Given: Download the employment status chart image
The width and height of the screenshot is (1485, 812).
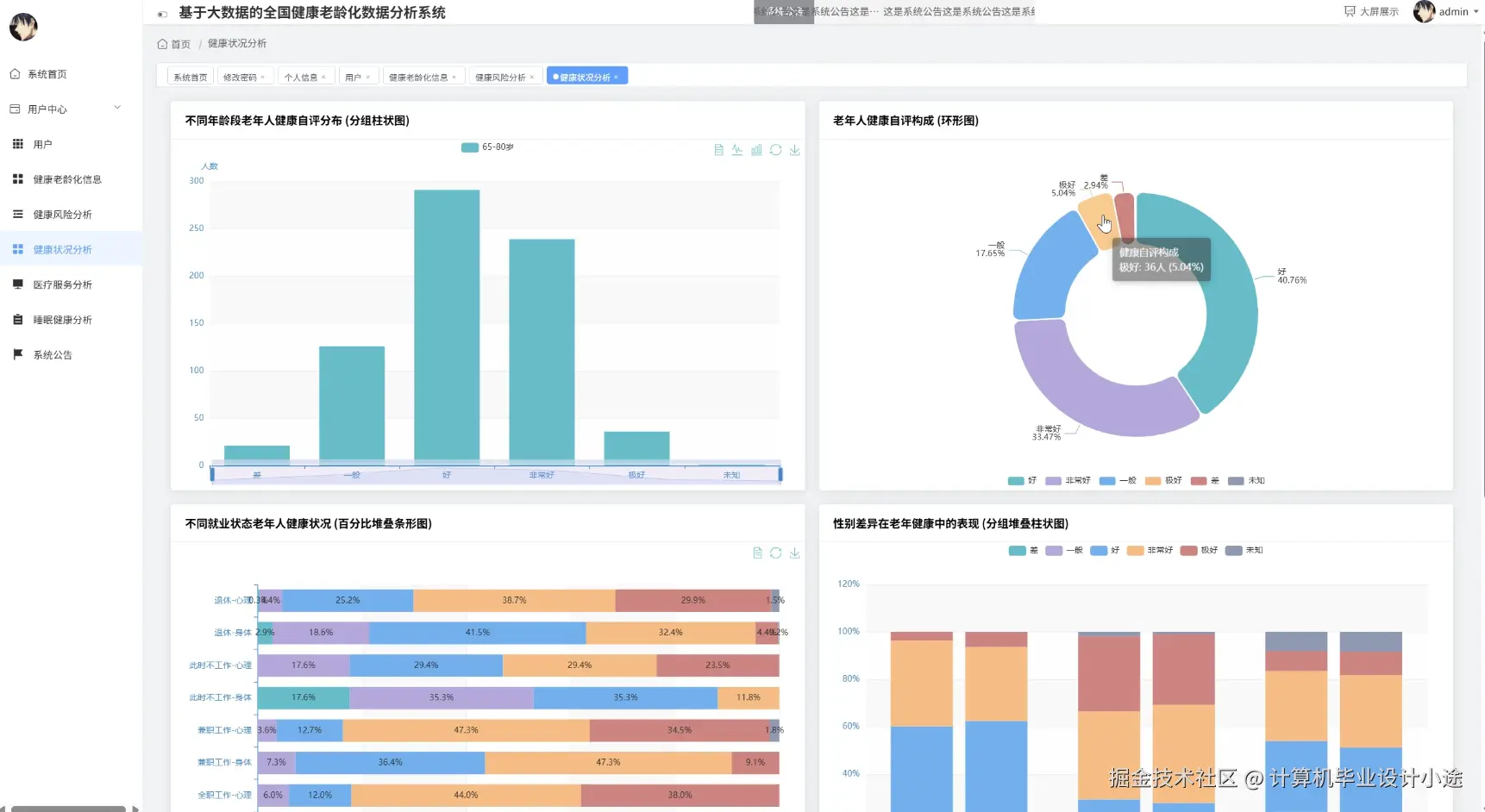Looking at the screenshot, I should (x=794, y=553).
